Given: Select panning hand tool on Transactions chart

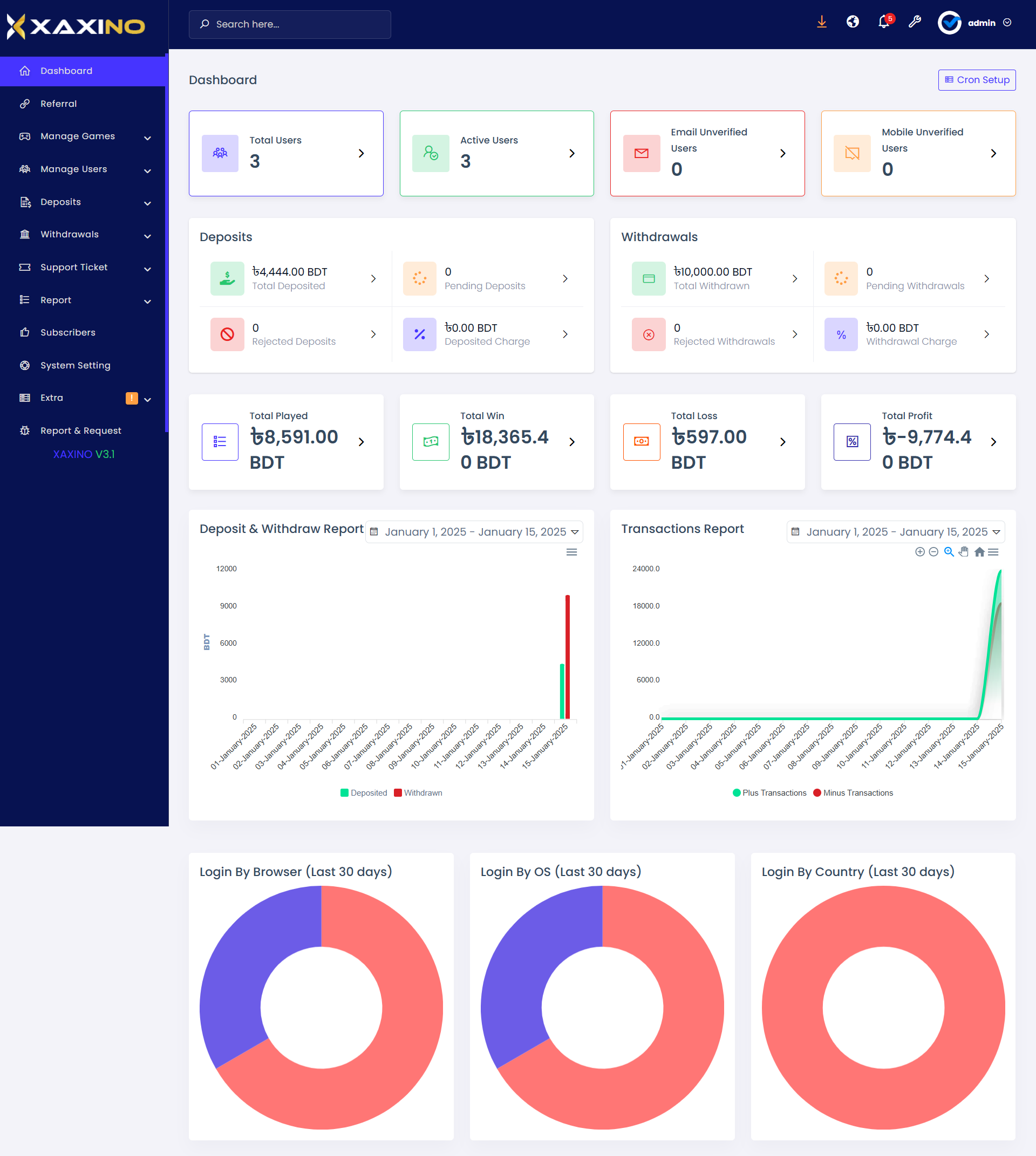Looking at the screenshot, I should click(963, 551).
